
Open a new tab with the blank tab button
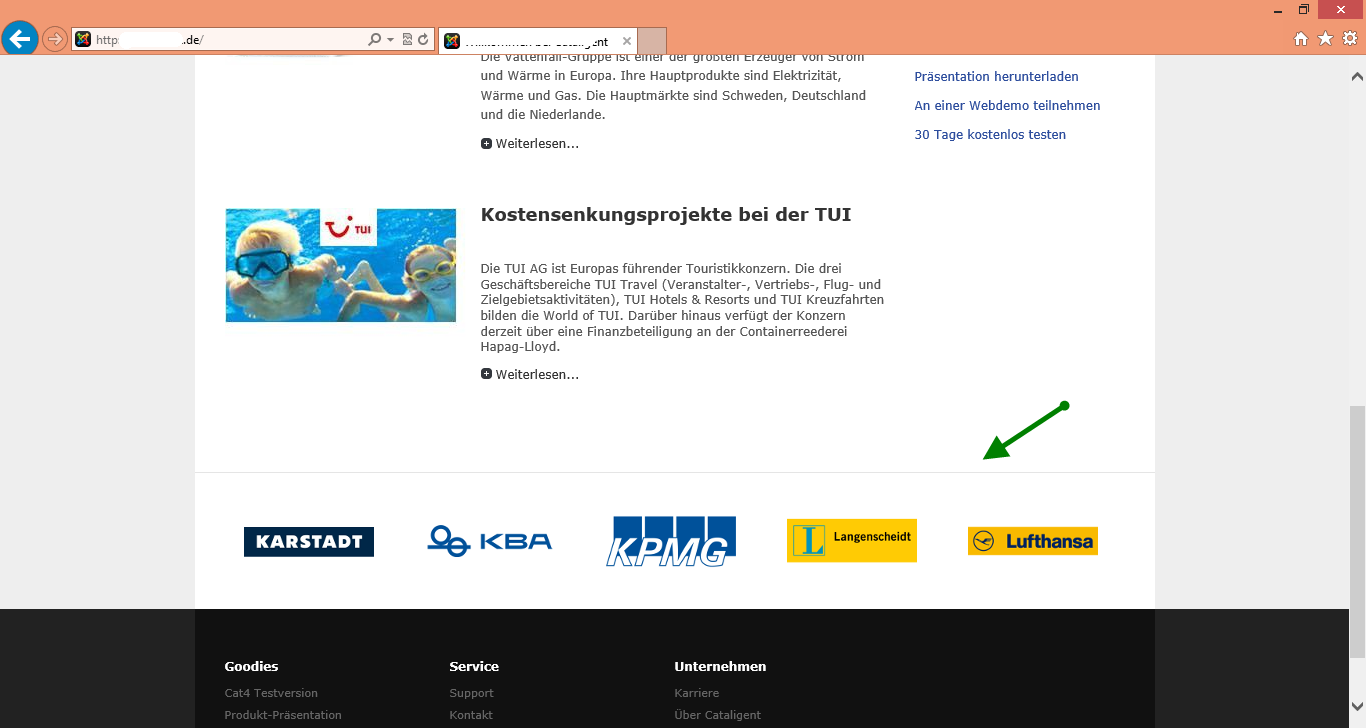(652, 41)
